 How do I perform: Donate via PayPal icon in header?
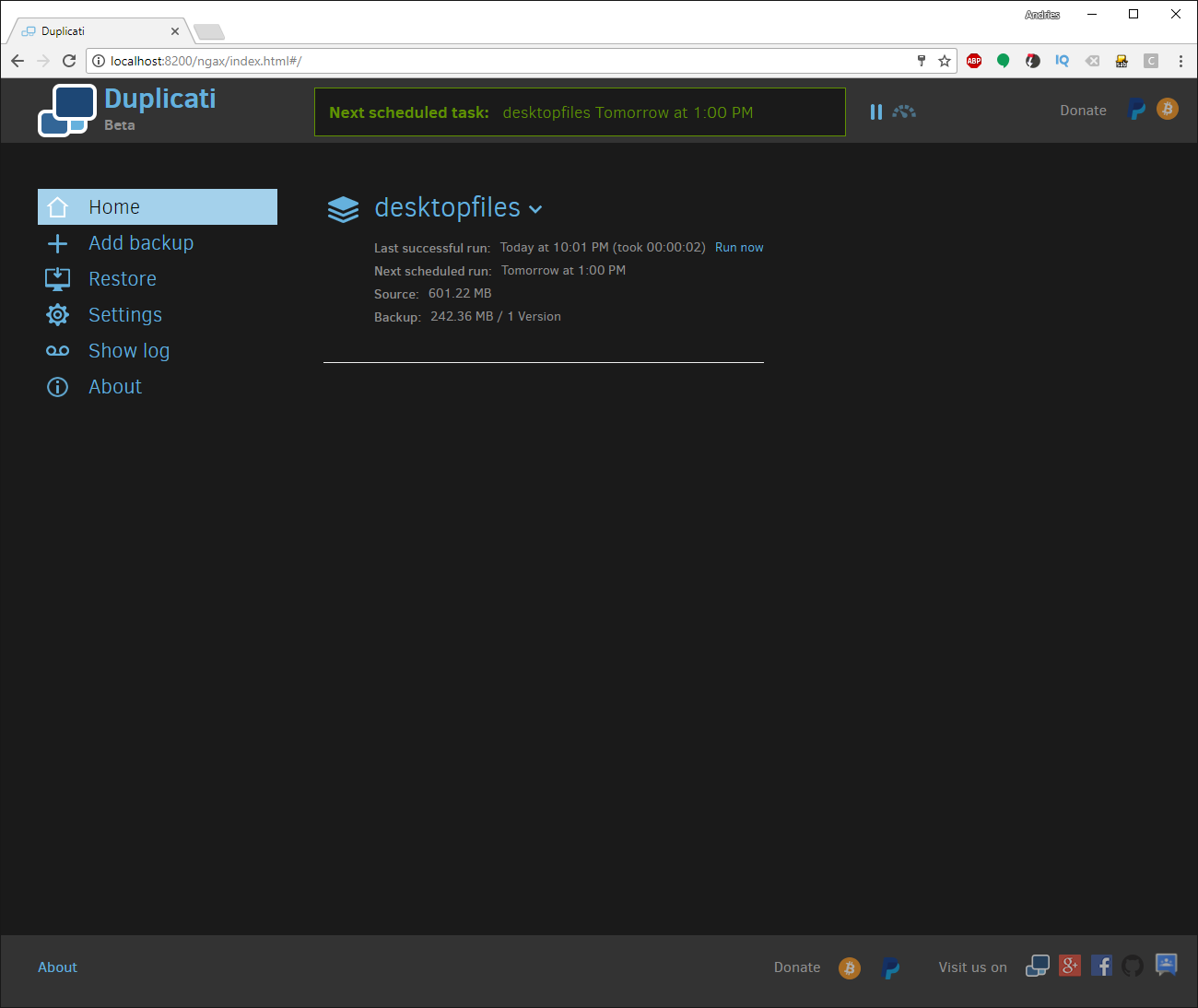coord(1137,110)
